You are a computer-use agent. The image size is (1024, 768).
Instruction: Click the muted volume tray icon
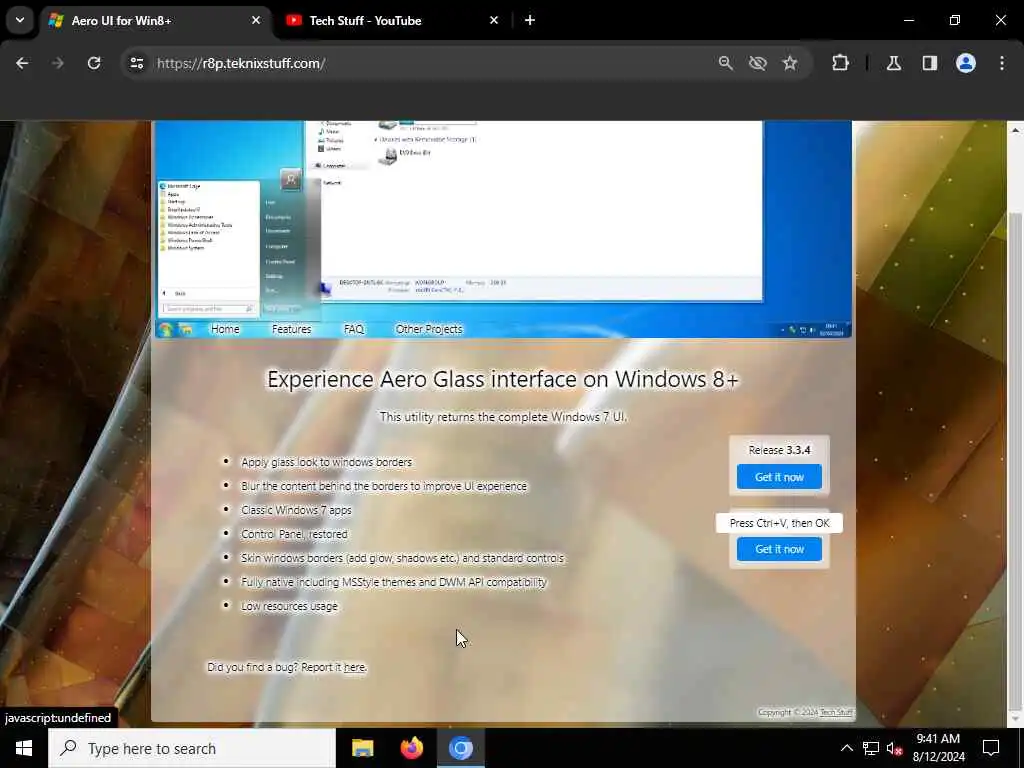tap(893, 749)
